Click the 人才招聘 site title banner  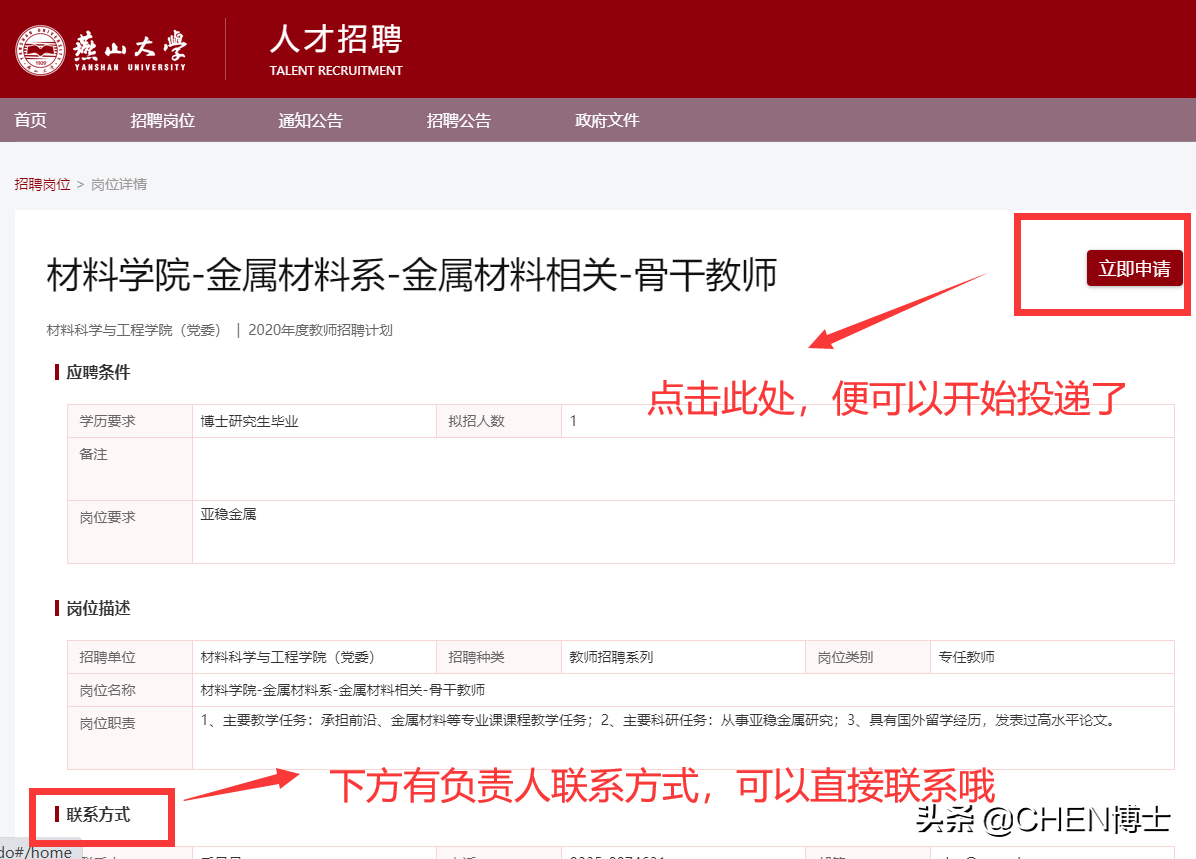point(335,40)
